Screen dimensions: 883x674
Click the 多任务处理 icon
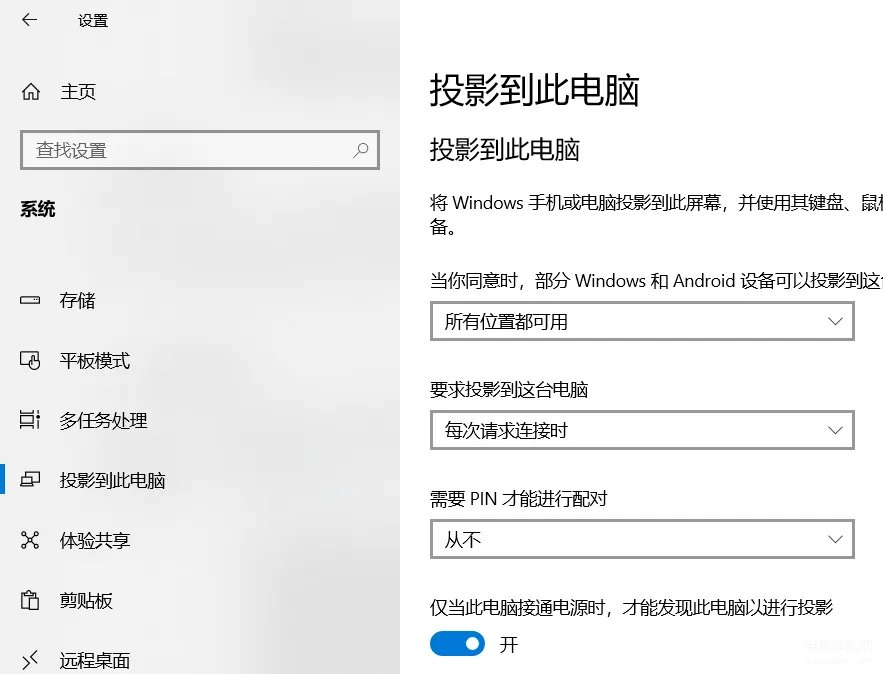point(31,421)
